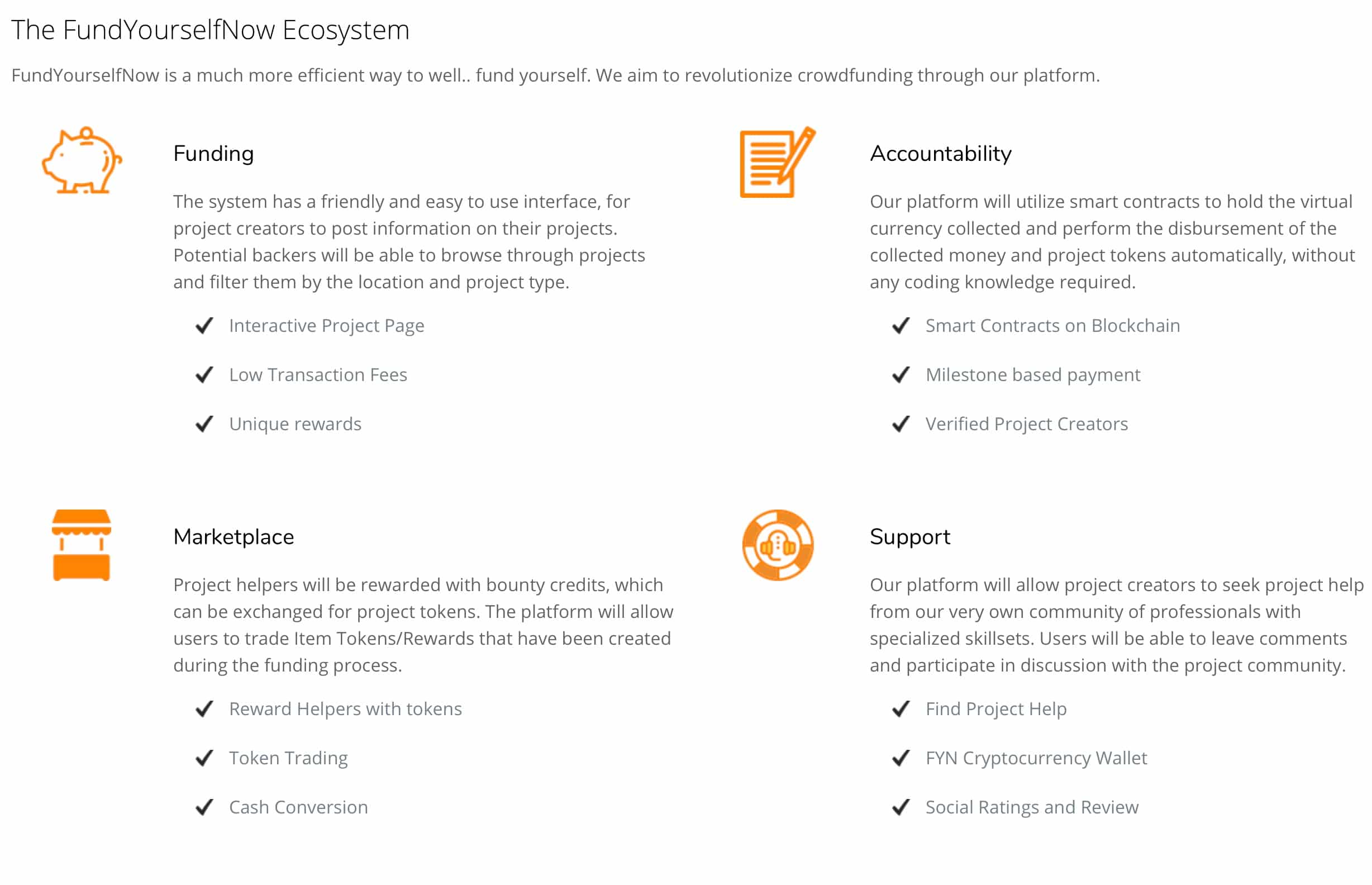
Task: Click the checkmark beside FYN Cryptocurrency Wallet
Action: pyautogui.click(x=901, y=759)
